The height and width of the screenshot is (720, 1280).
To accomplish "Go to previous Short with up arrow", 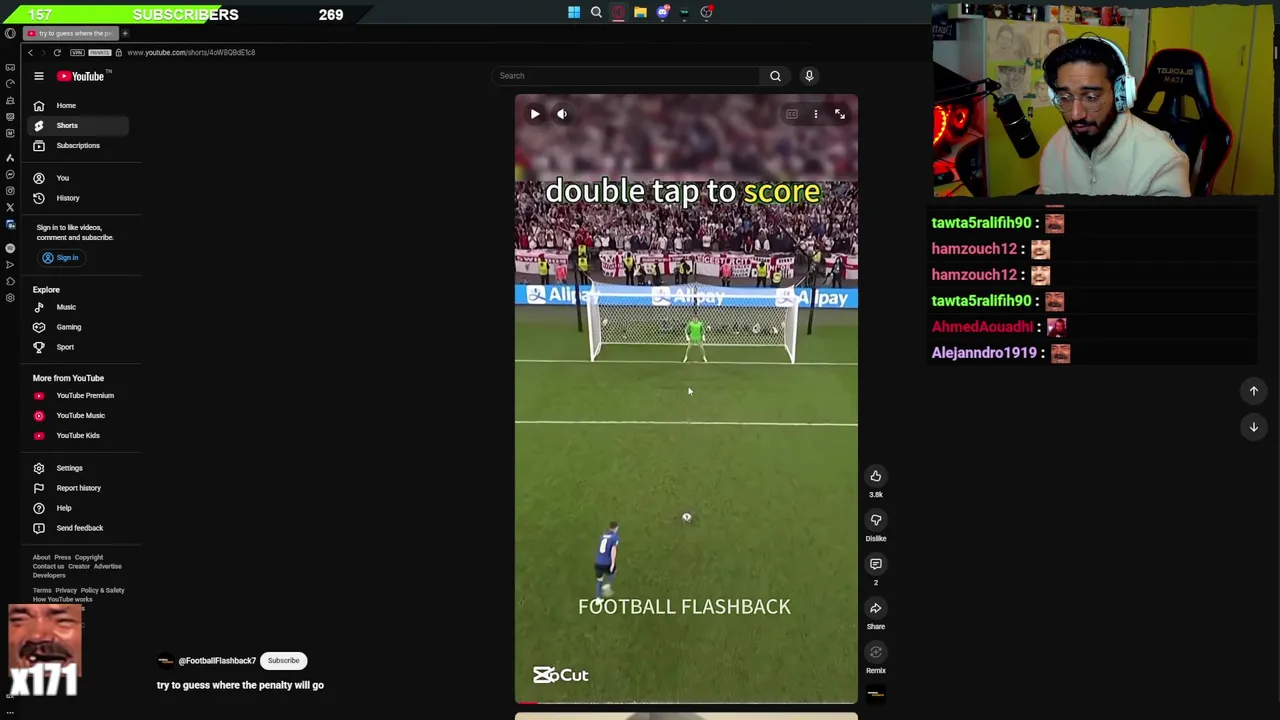I will pyautogui.click(x=1254, y=391).
